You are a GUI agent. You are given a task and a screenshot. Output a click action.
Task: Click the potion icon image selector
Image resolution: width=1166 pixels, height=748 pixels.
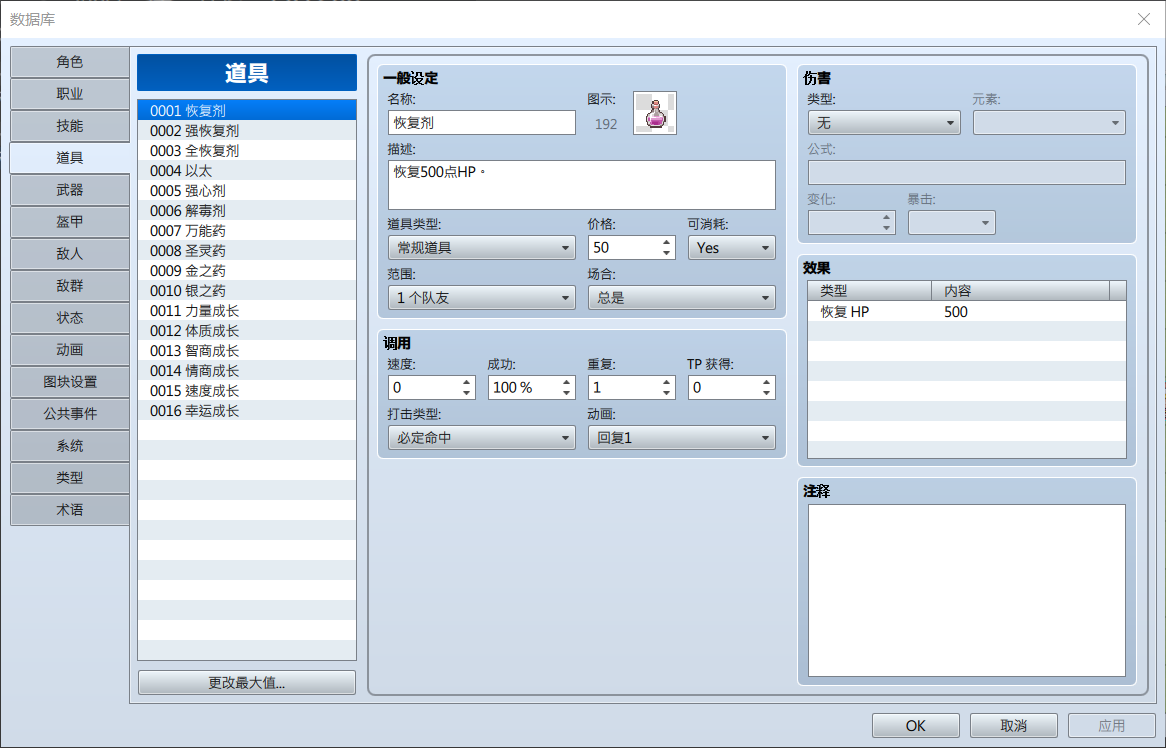point(654,113)
